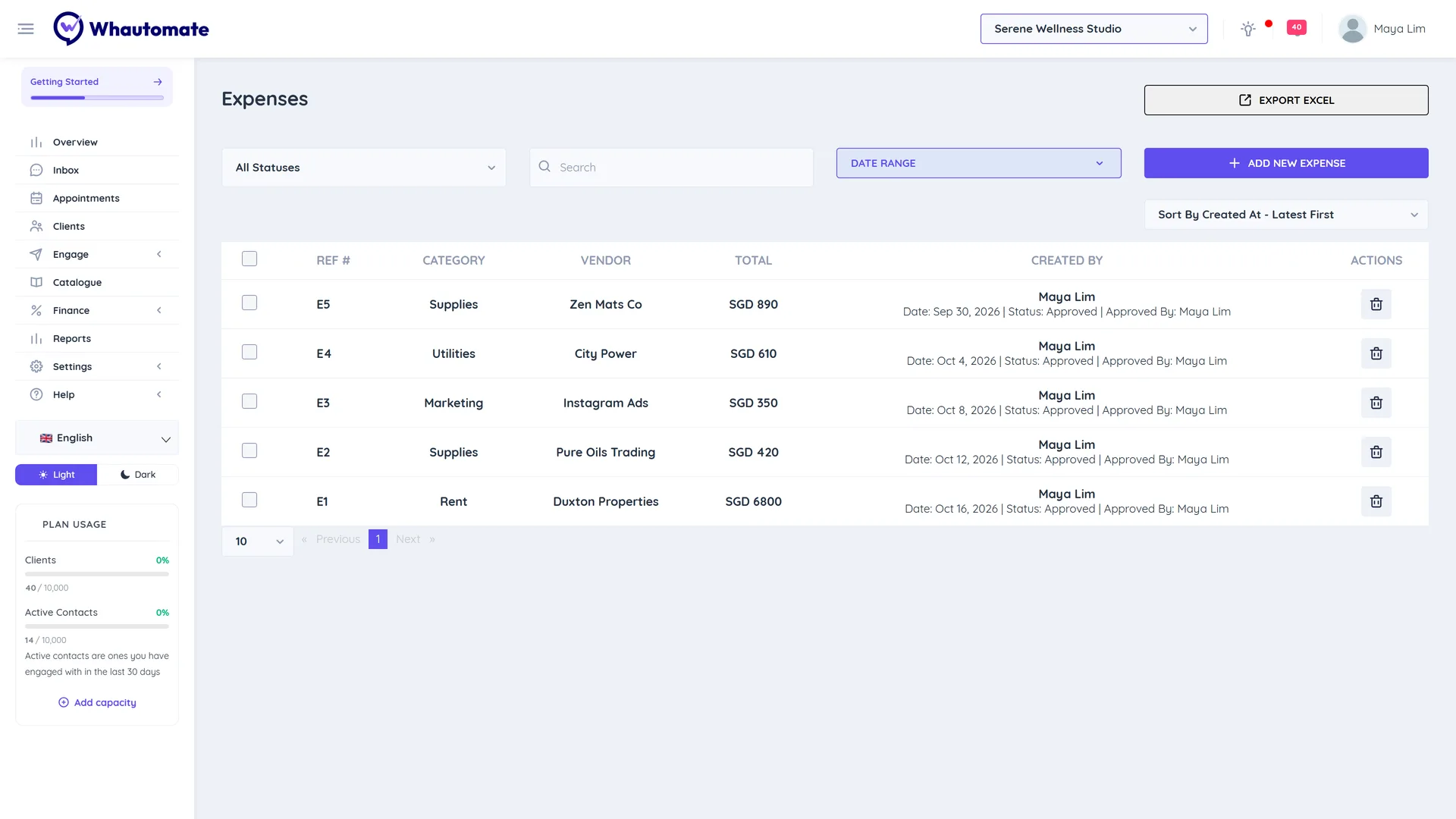Delete expense E1 via trash icon
The height and width of the screenshot is (819, 1456).
tap(1376, 501)
